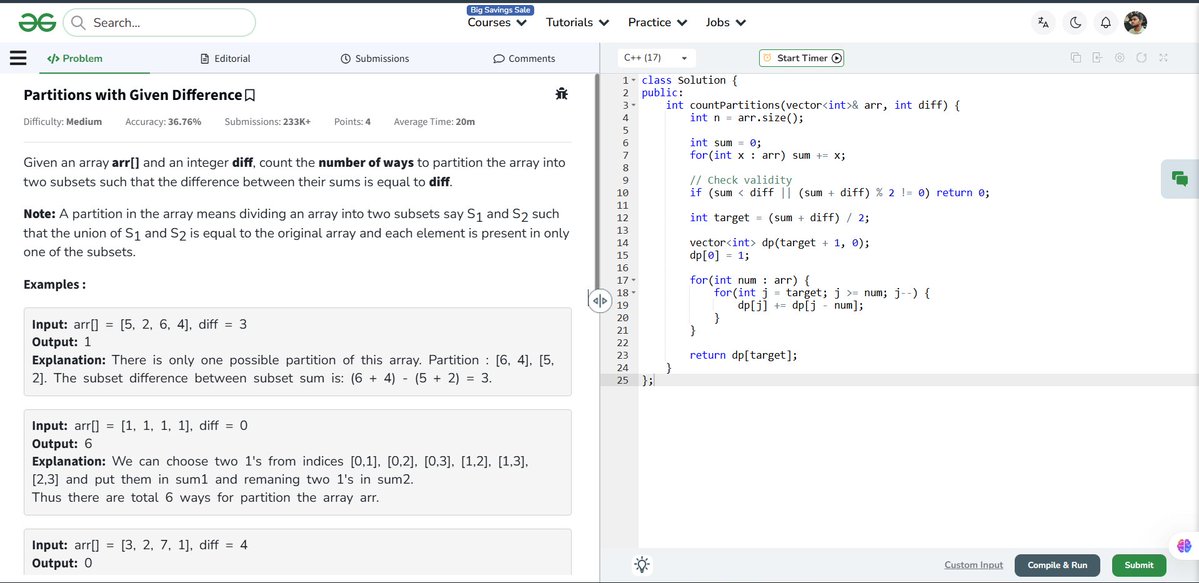Click the import/export code icon in editor
The height and width of the screenshot is (583, 1199).
click(1097, 58)
